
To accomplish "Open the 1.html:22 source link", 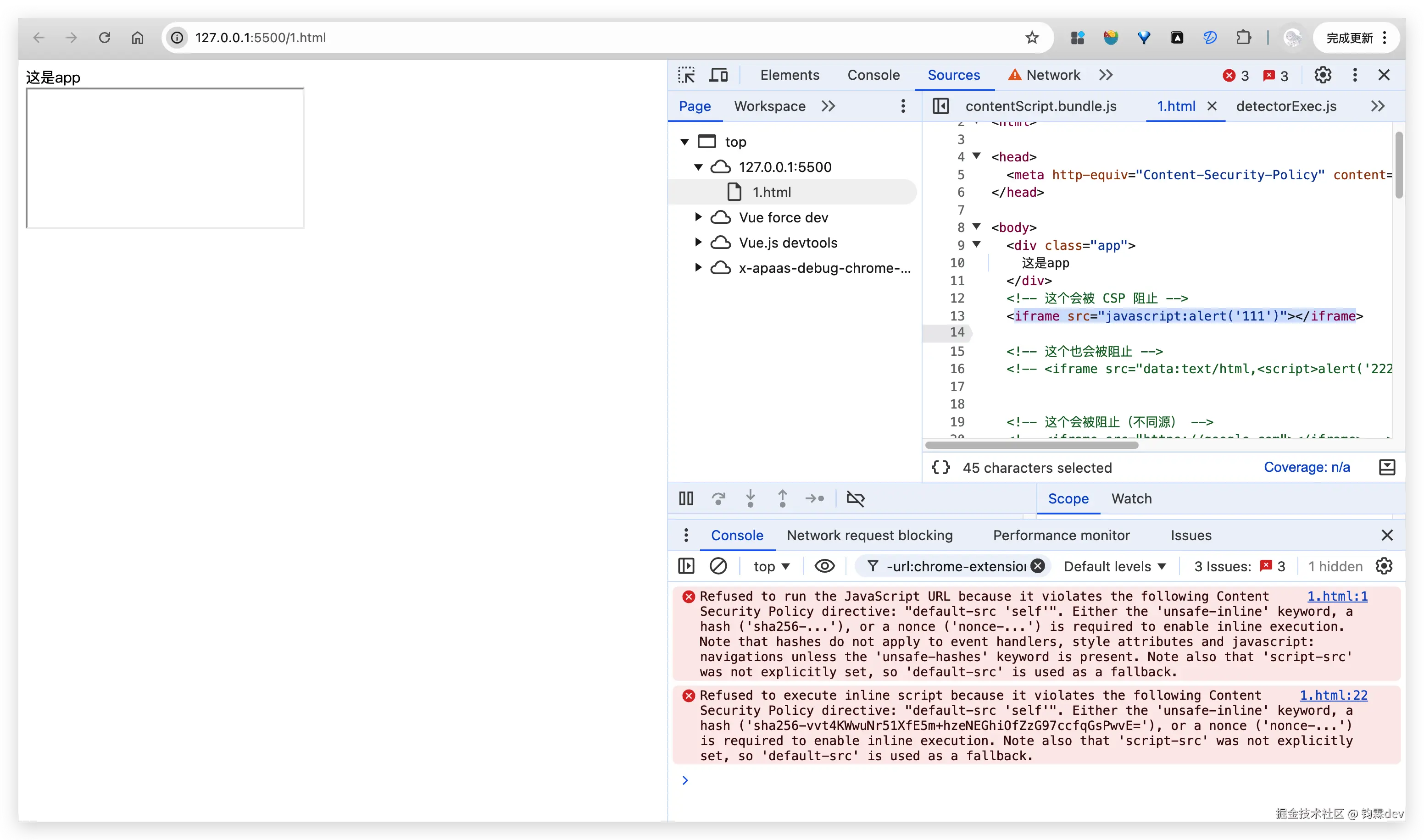I will coord(1333,695).
